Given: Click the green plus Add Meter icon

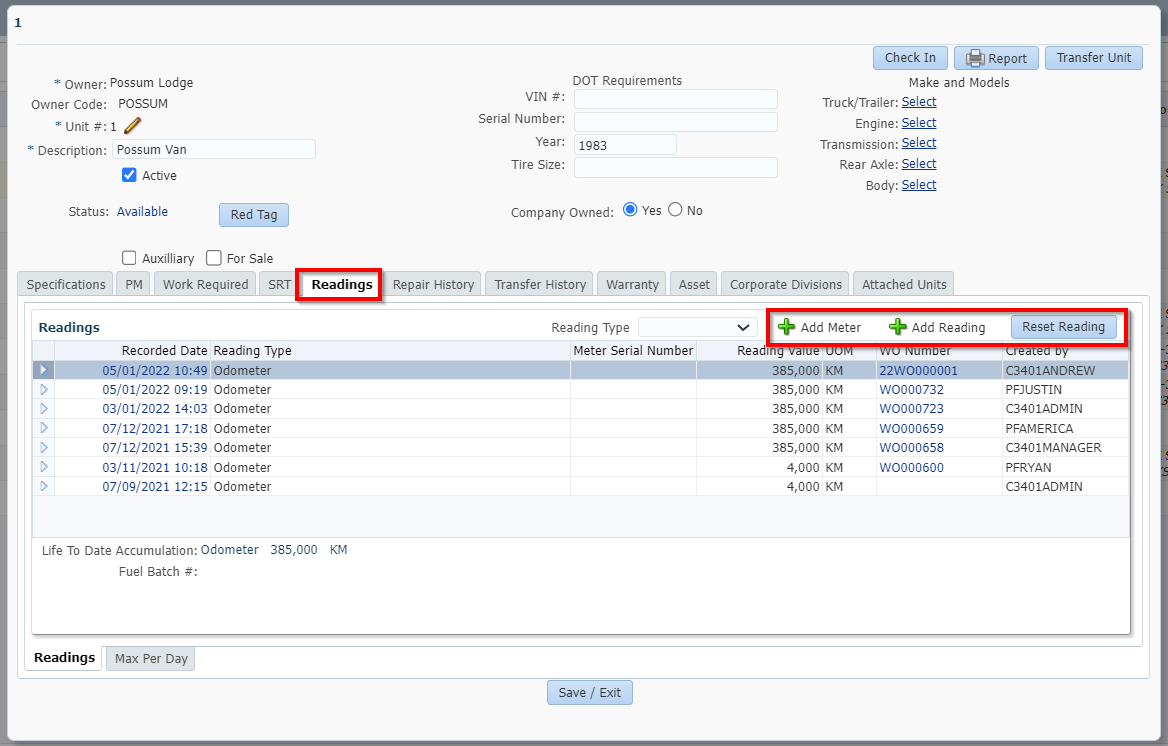Looking at the screenshot, I should [786, 326].
